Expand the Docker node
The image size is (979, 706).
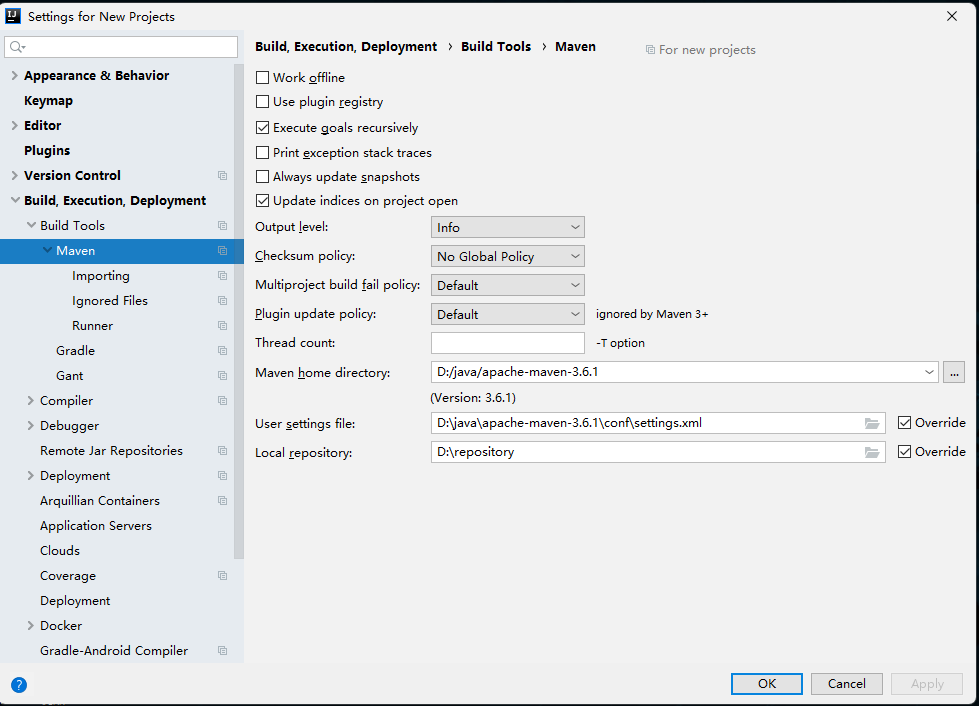30,625
